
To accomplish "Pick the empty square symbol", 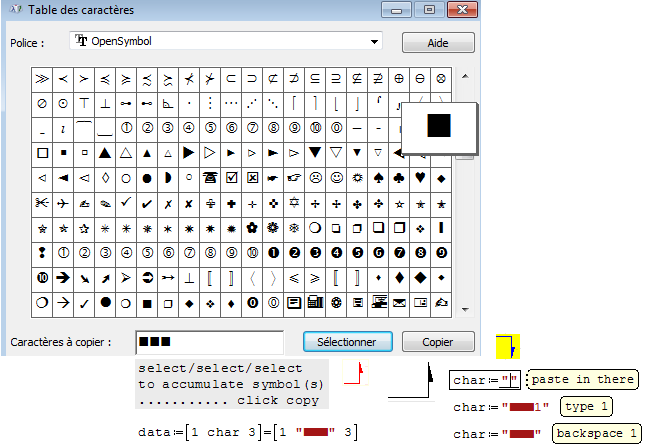I will 42,153.
